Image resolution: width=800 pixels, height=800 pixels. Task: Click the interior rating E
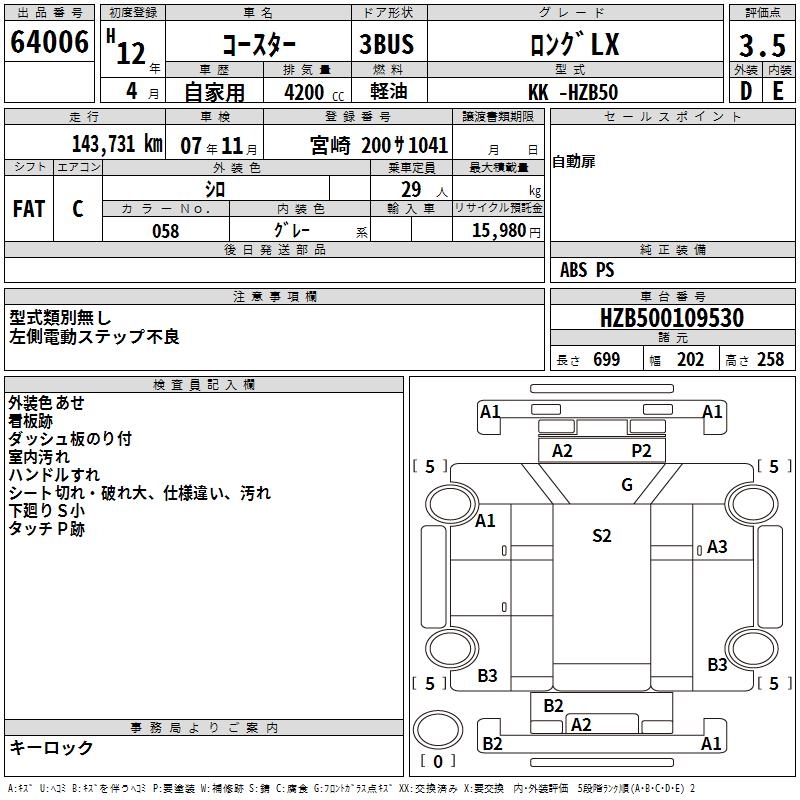(x=778, y=91)
